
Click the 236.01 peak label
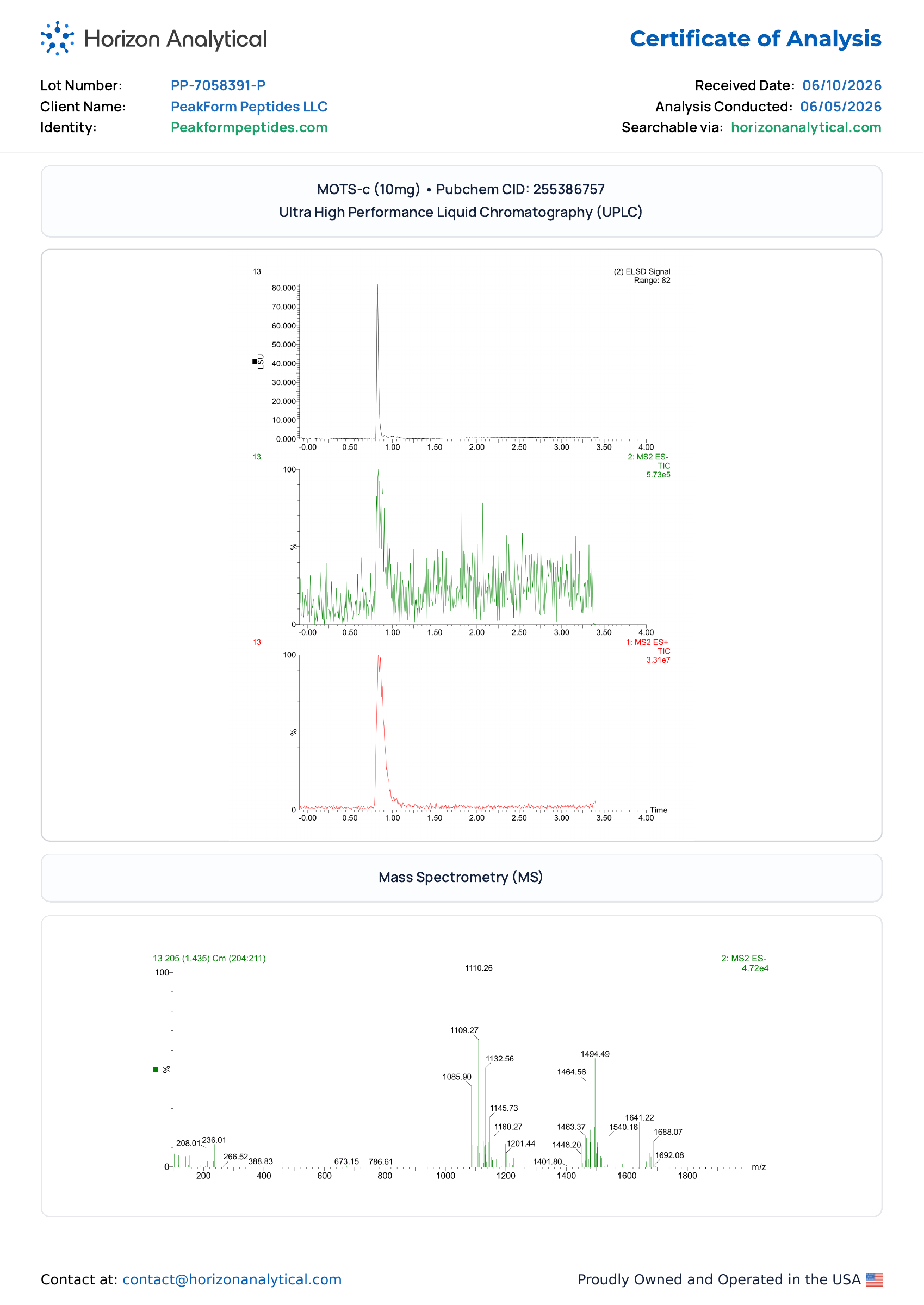(x=214, y=1140)
